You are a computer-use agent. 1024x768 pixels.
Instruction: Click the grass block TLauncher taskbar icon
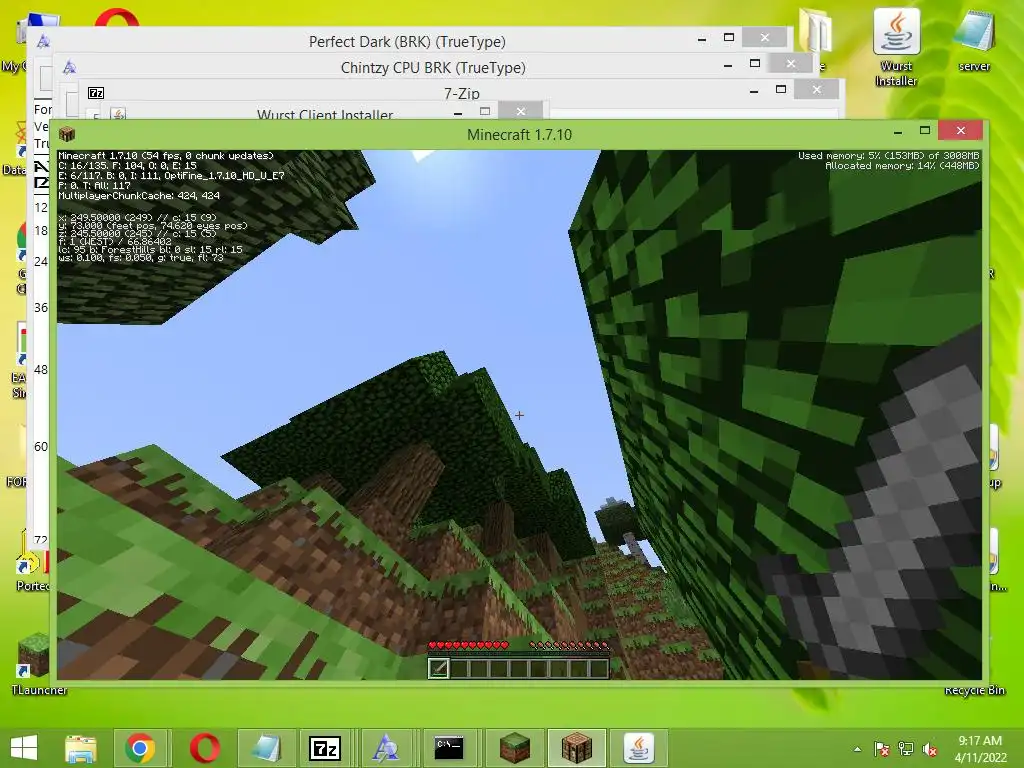coord(515,748)
